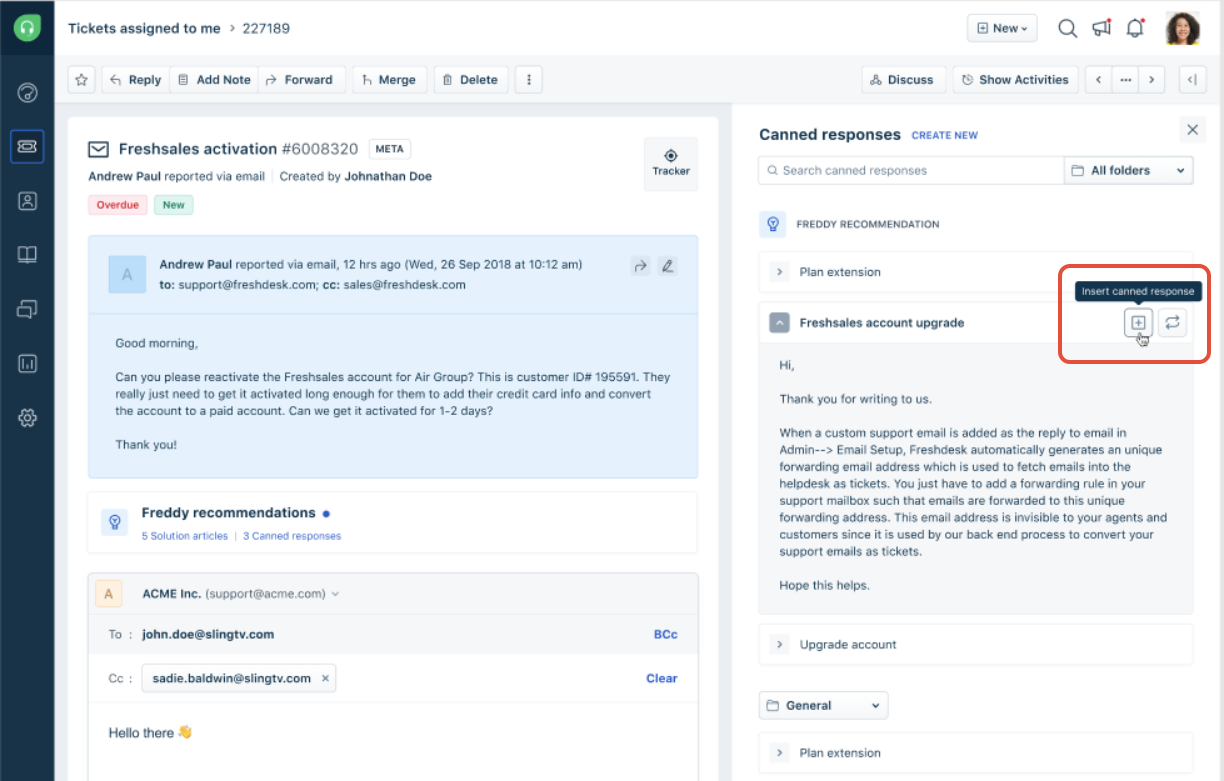The height and width of the screenshot is (781, 1224).
Task: Open the Tickets icon in sidebar
Action: click(27, 147)
